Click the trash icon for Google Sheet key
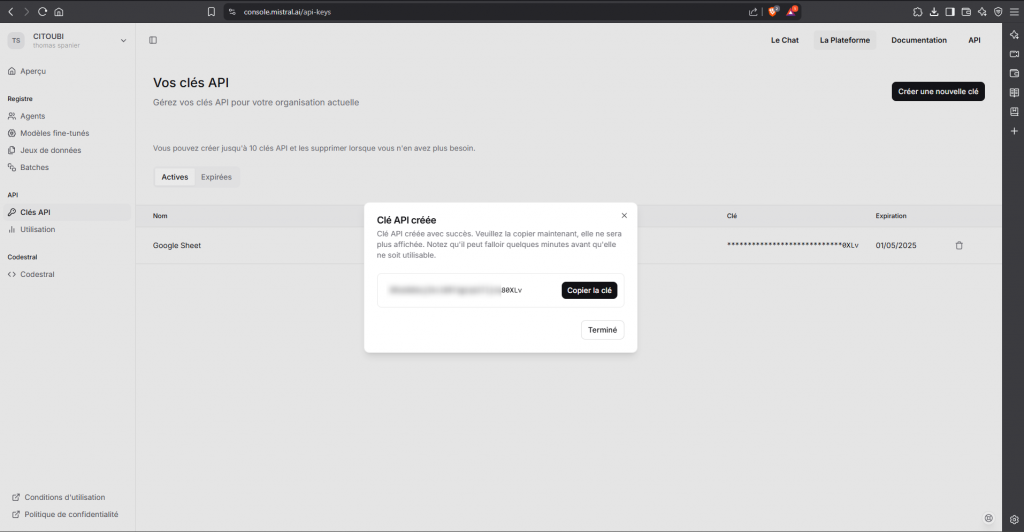The width and height of the screenshot is (1024, 532). [x=959, y=245]
